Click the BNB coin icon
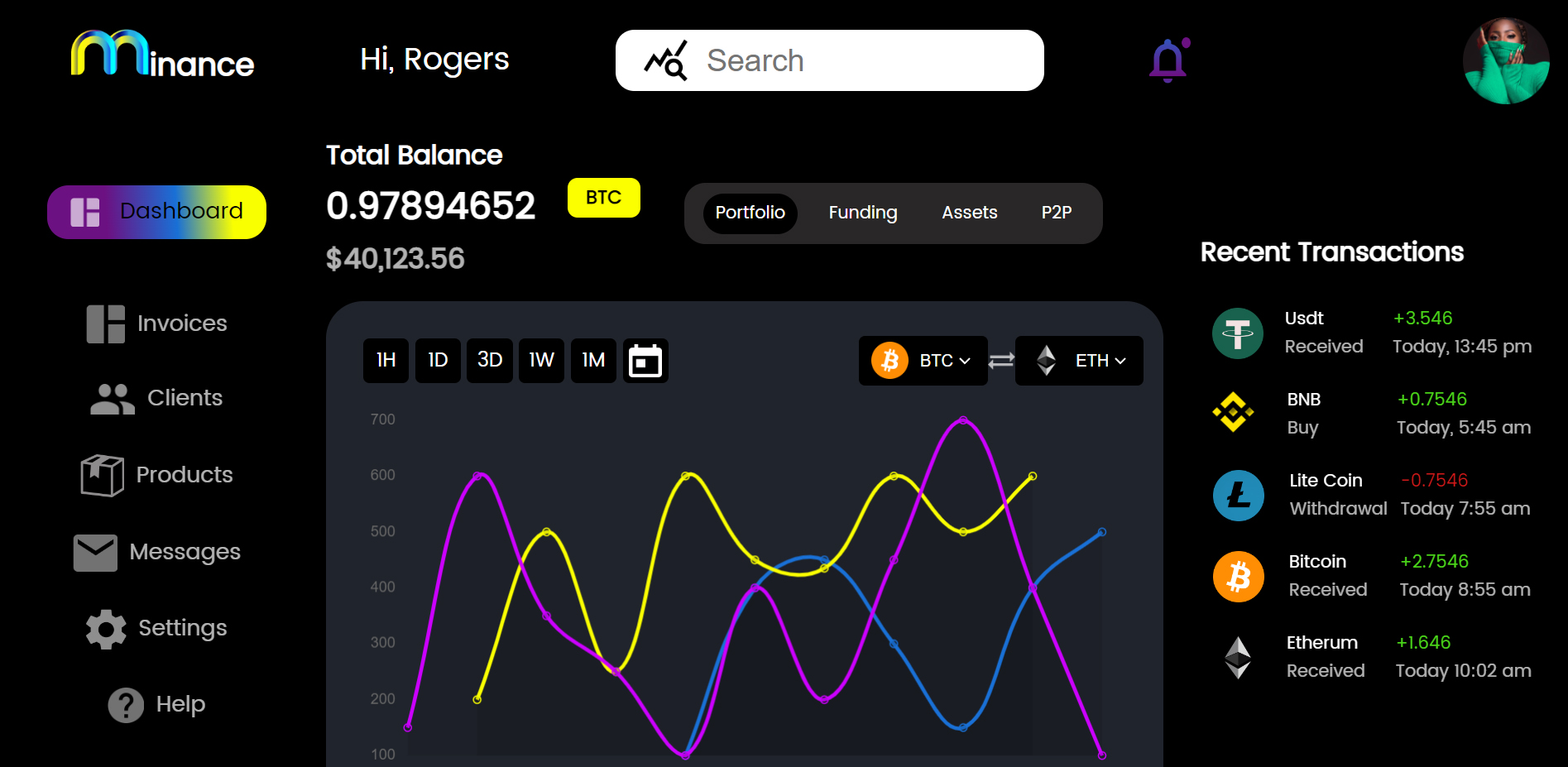1568x767 pixels. tap(1233, 412)
